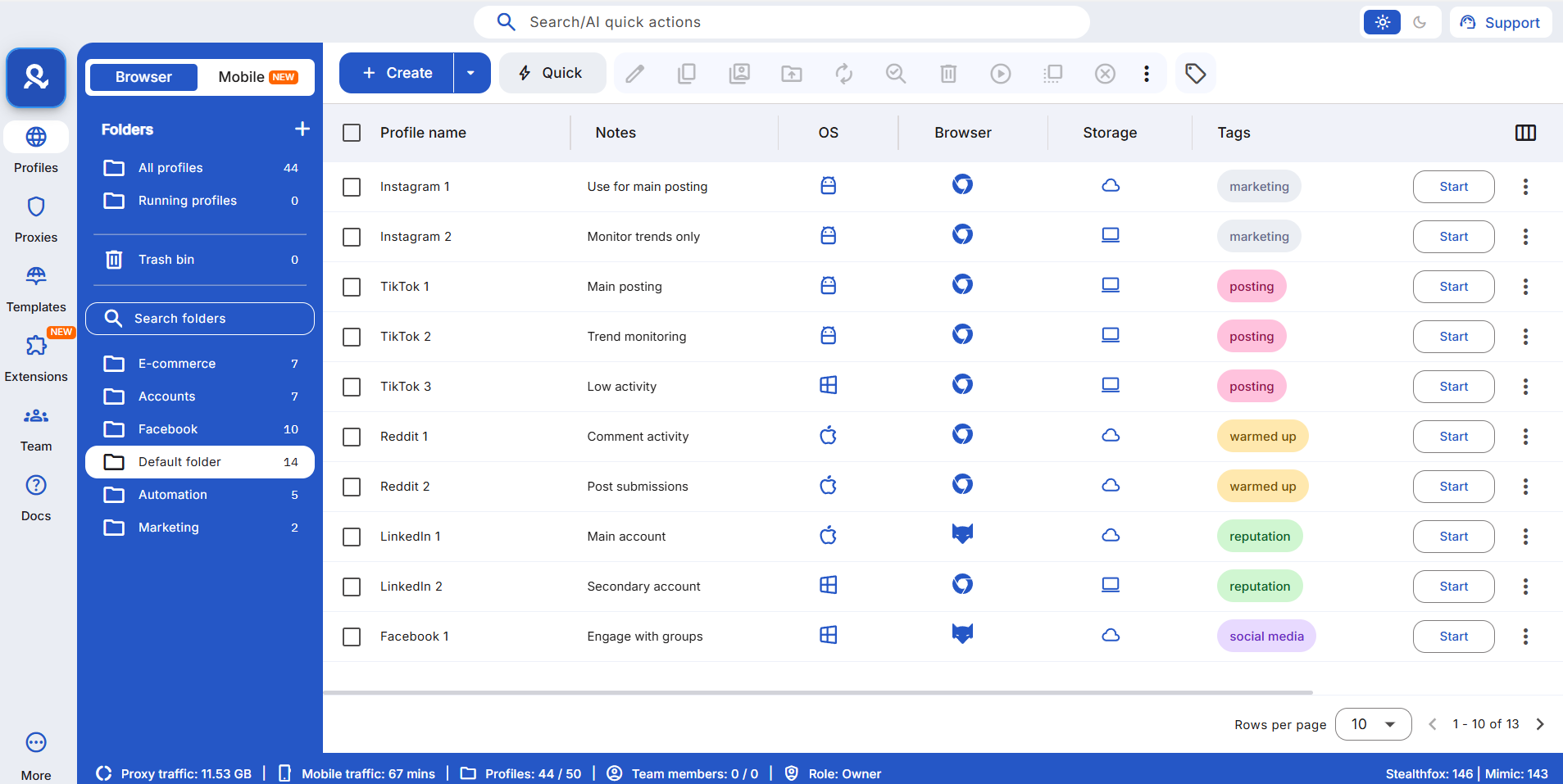The width and height of the screenshot is (1563, 784).
Task: Expand the Create button dropdown arrow
Action: (470, 73)
